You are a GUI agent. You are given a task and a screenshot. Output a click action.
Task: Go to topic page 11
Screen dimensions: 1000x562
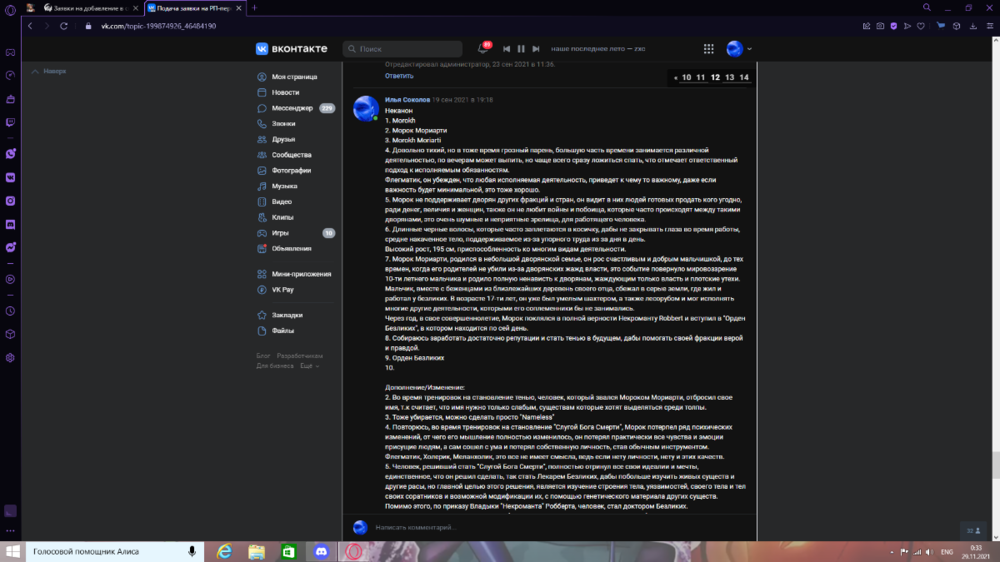(x=700, y=77)
